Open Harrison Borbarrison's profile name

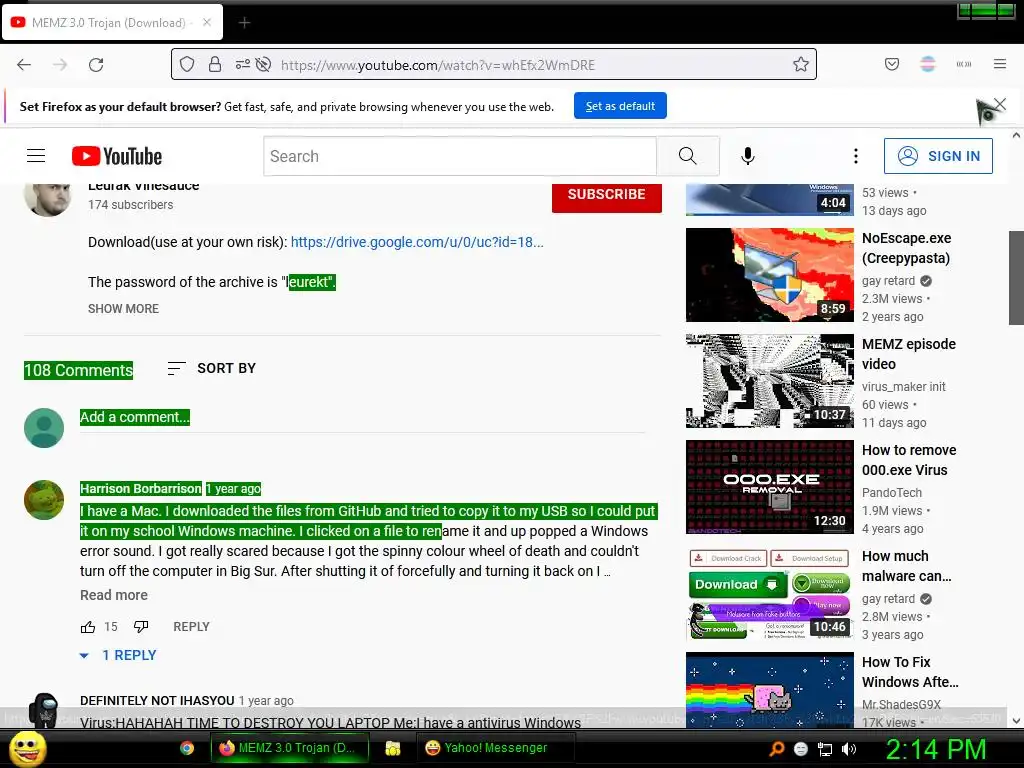(x=140, y=488)
